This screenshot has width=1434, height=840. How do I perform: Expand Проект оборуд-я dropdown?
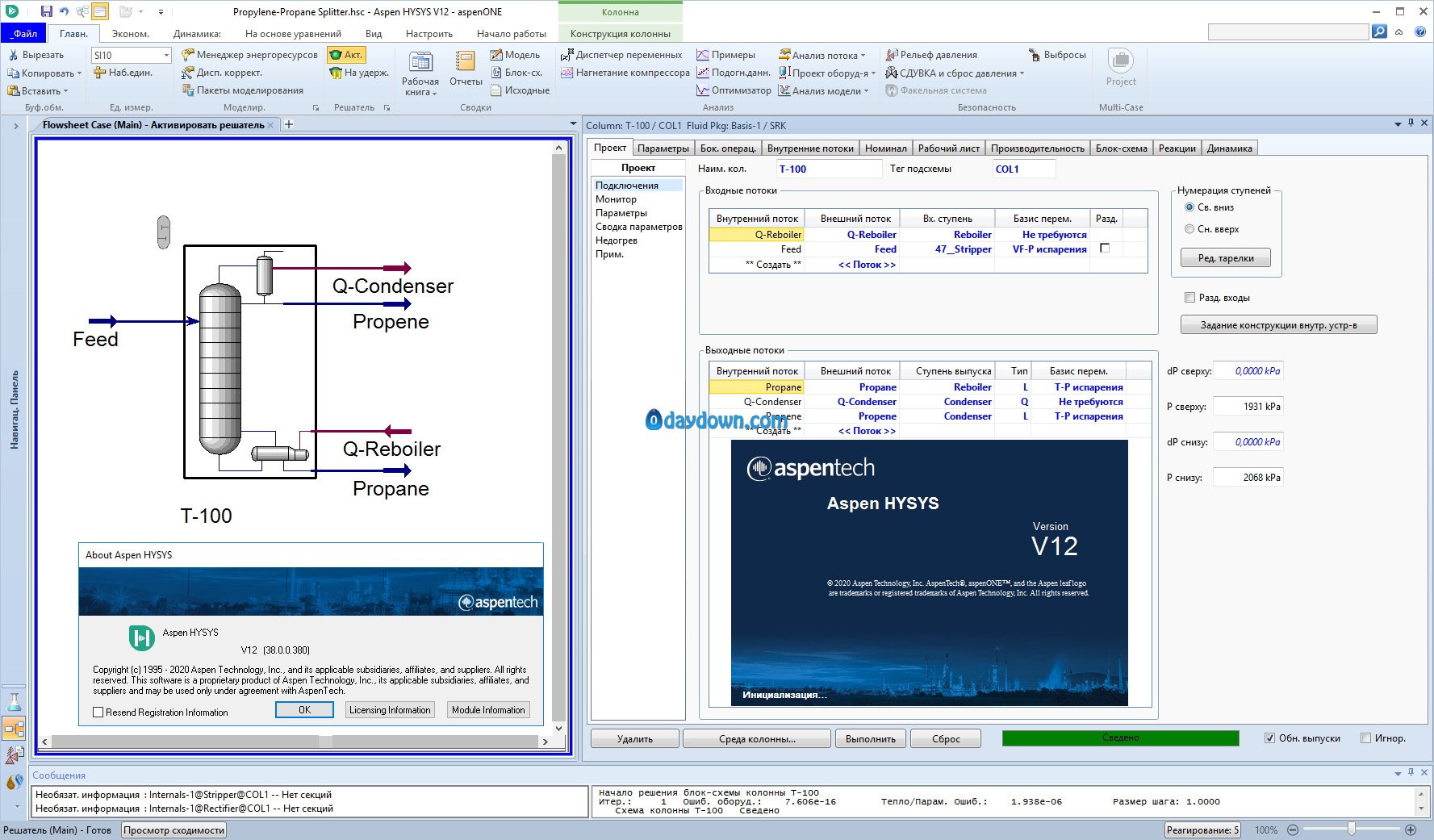(872, 73)
